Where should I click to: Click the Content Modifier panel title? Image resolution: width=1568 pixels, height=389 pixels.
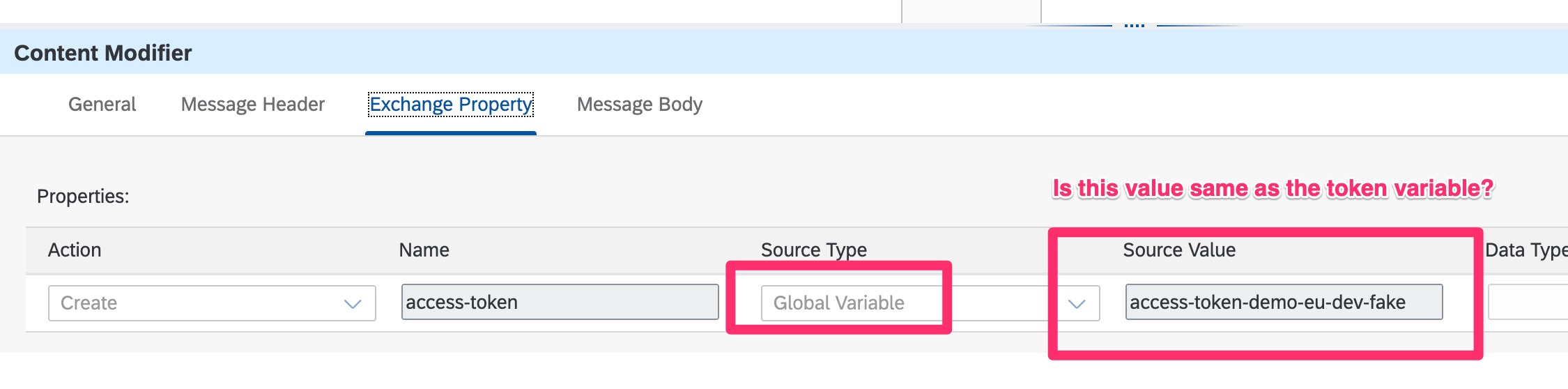coord(103,53)
